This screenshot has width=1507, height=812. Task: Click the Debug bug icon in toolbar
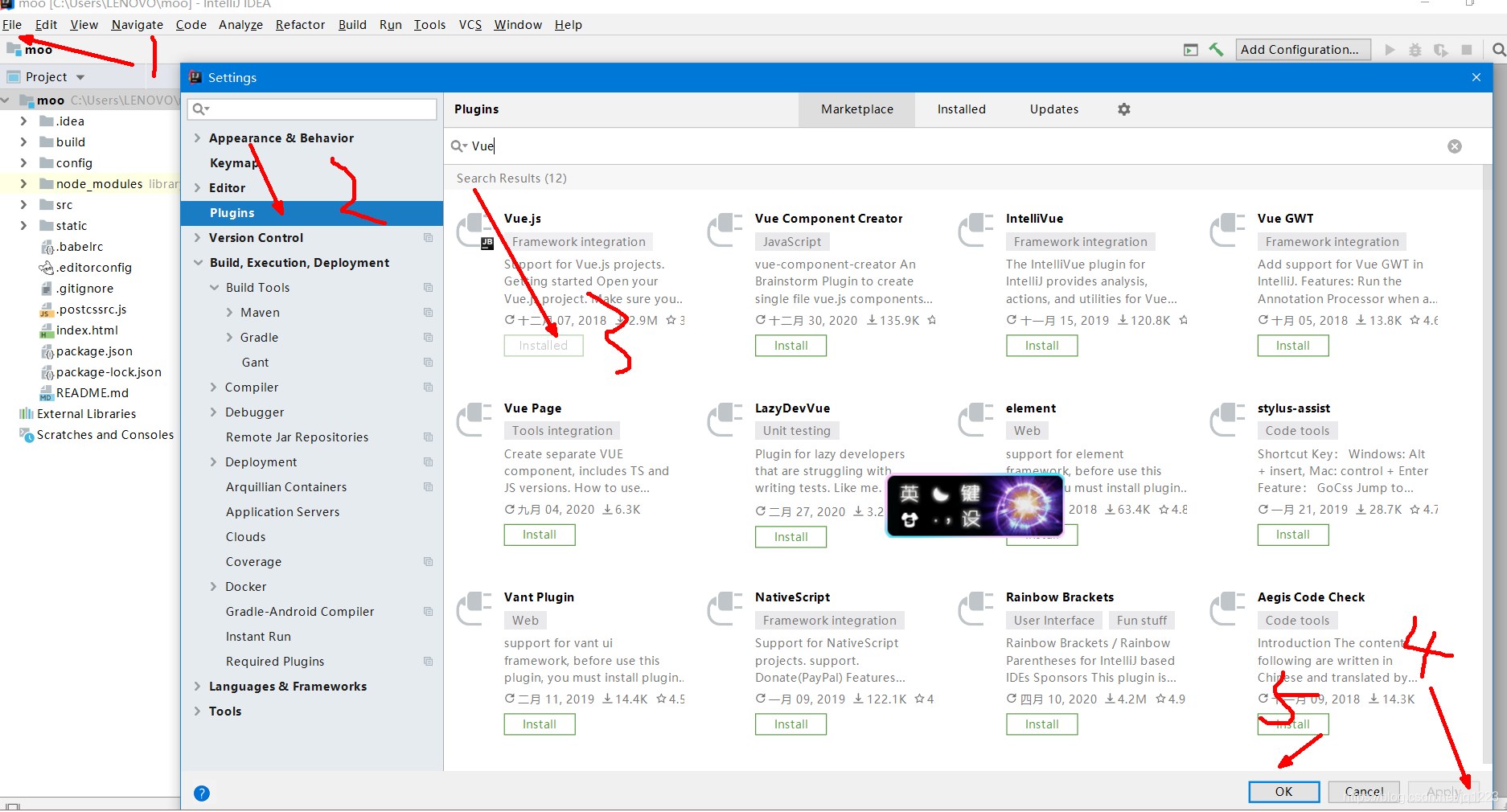pos(1415,50)
